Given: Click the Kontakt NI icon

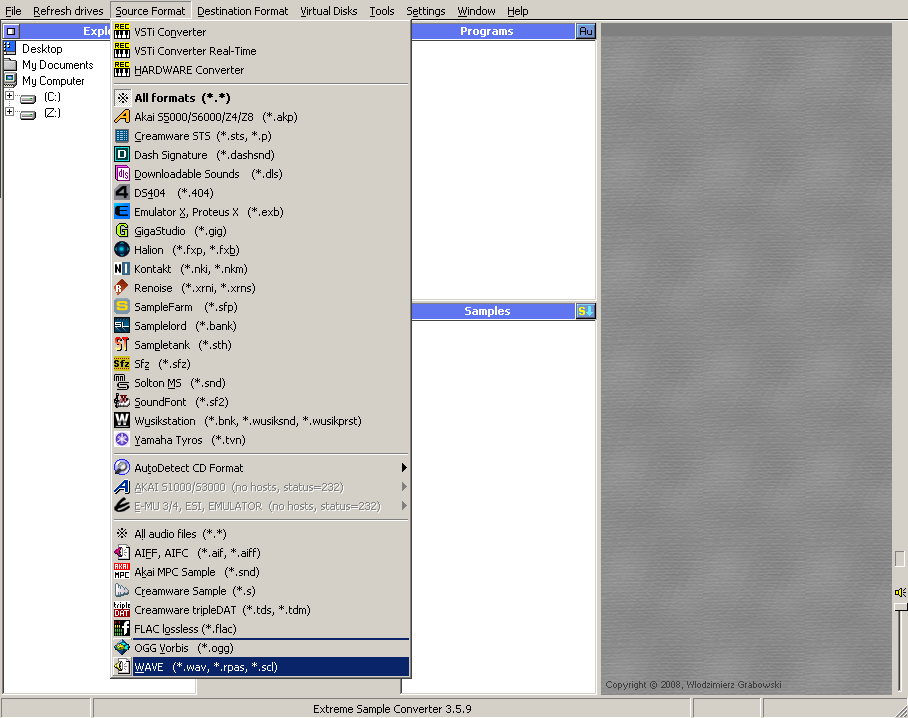Looking at the screenshot, I should point(122,269).
